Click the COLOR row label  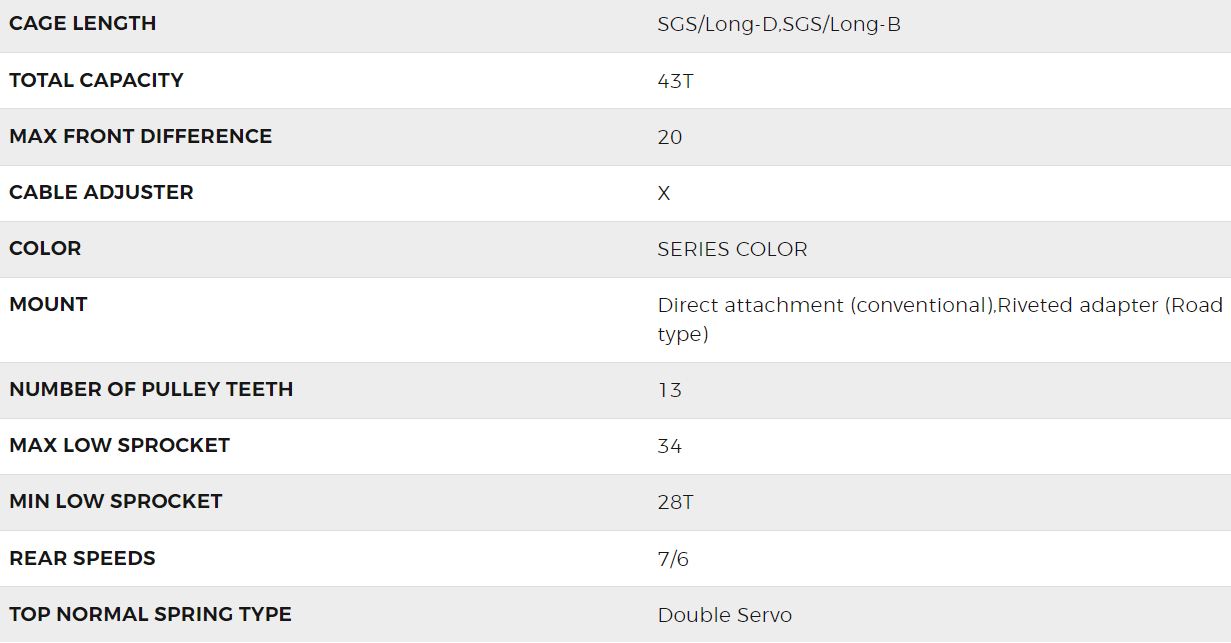pyautogui.click(x=45, y=248)
